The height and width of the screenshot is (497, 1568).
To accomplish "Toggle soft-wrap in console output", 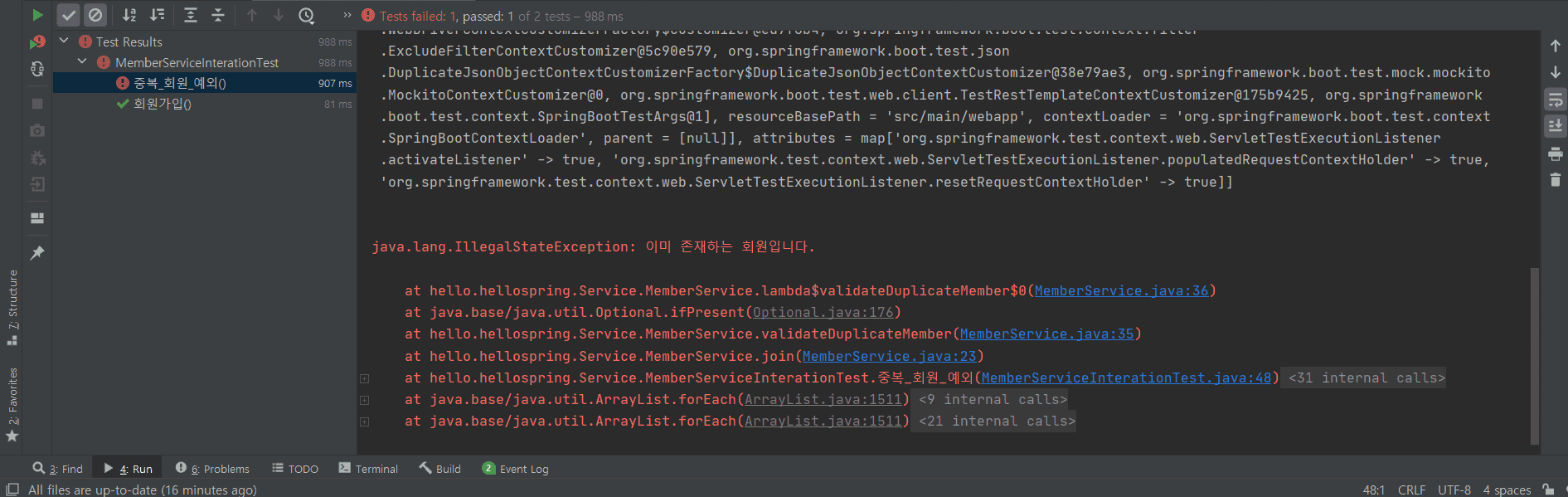I will [1555, 100].
